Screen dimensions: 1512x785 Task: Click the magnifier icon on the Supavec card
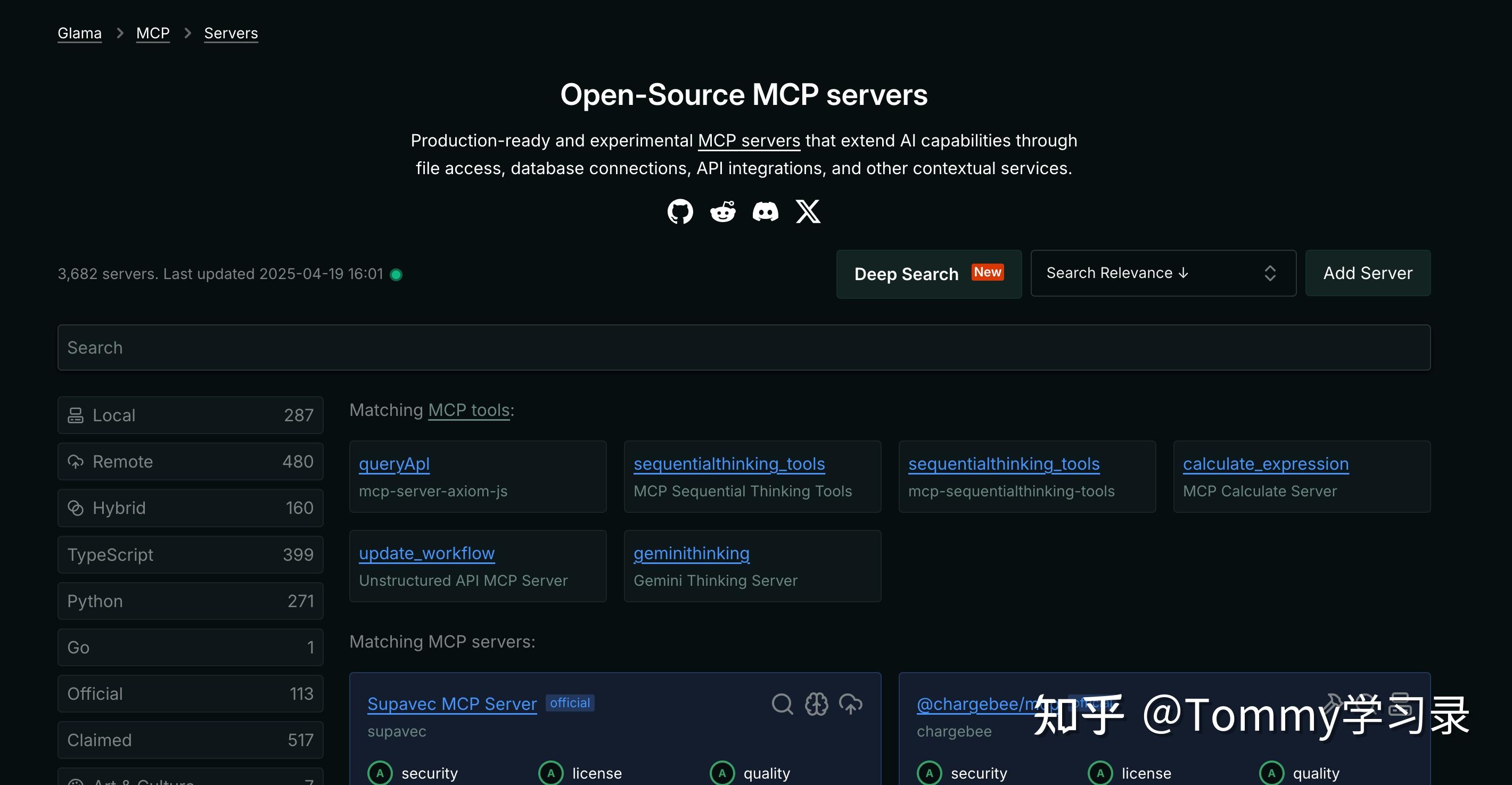point(783,704)
